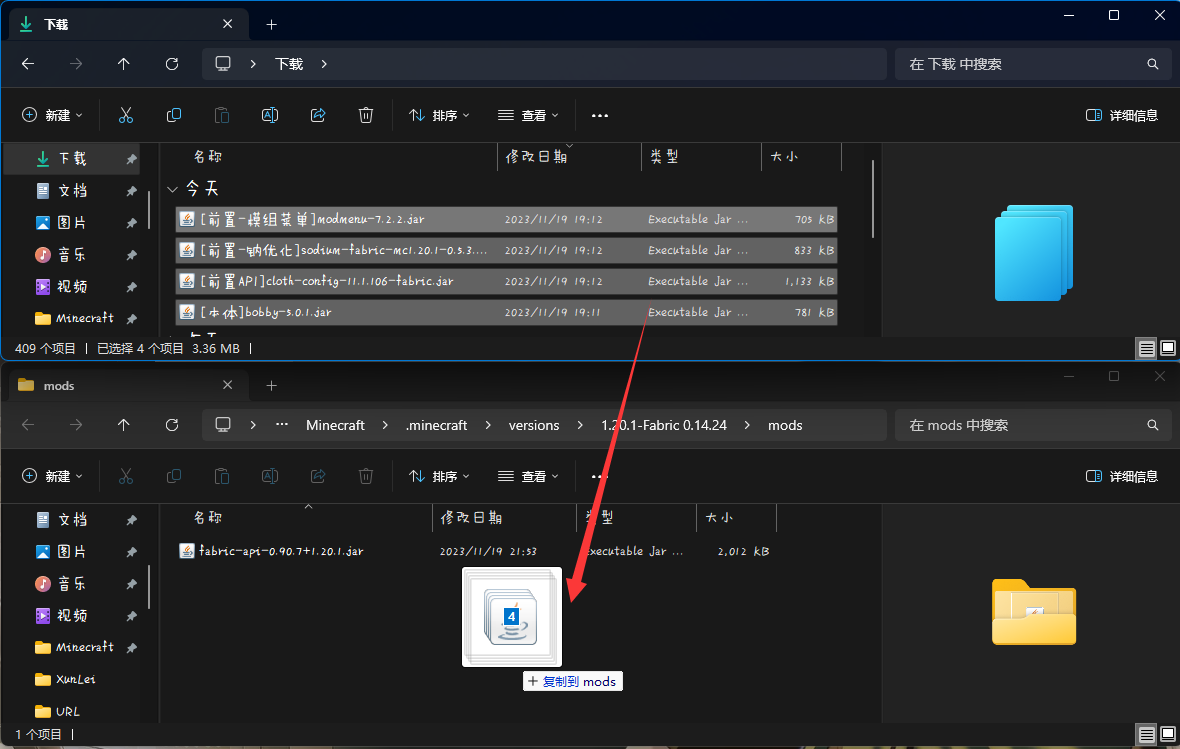Refresh the Downloads folder view
Screen dimensions: 1180x749
[x=172, y=64]
